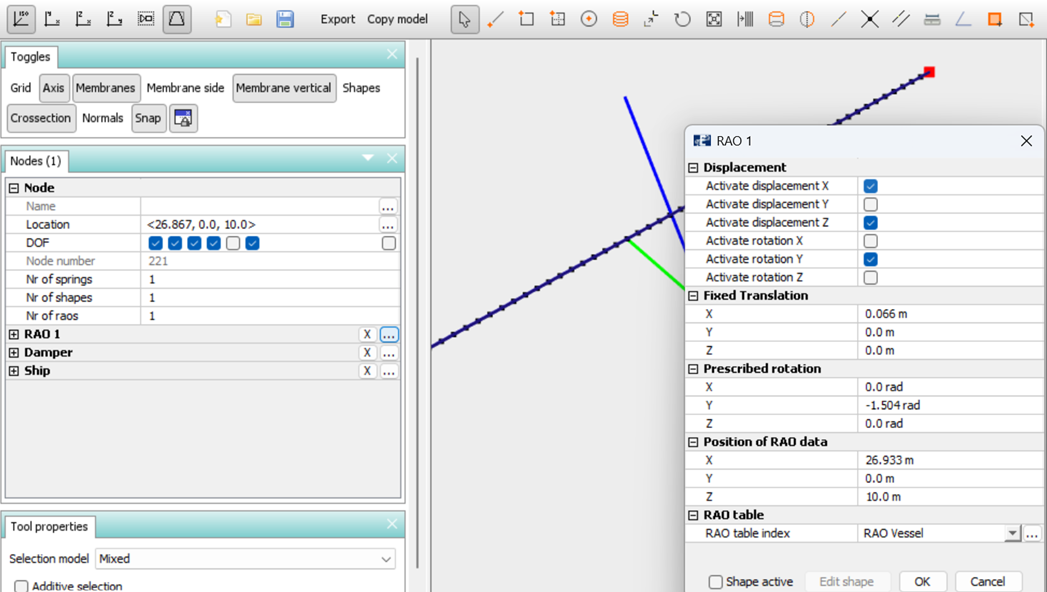Image resolution: width=1047 pixels, height=592 pixels.
Task: Select the arrow pointer tool
Action: pos(465,19)
